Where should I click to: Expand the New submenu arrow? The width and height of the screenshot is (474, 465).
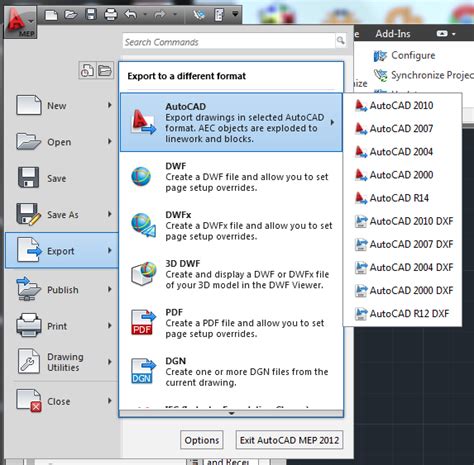tap(110, 105)
